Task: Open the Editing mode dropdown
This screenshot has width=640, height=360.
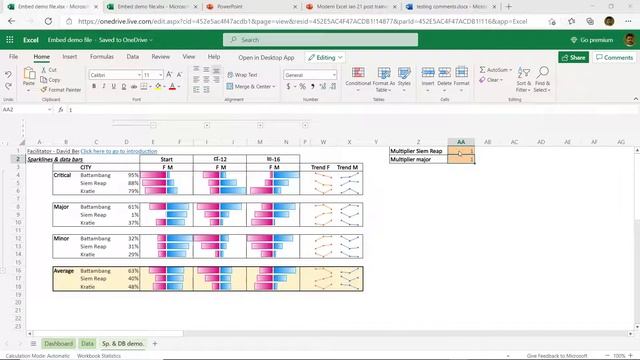Action: pyautogui.click(x=325, y=58)
